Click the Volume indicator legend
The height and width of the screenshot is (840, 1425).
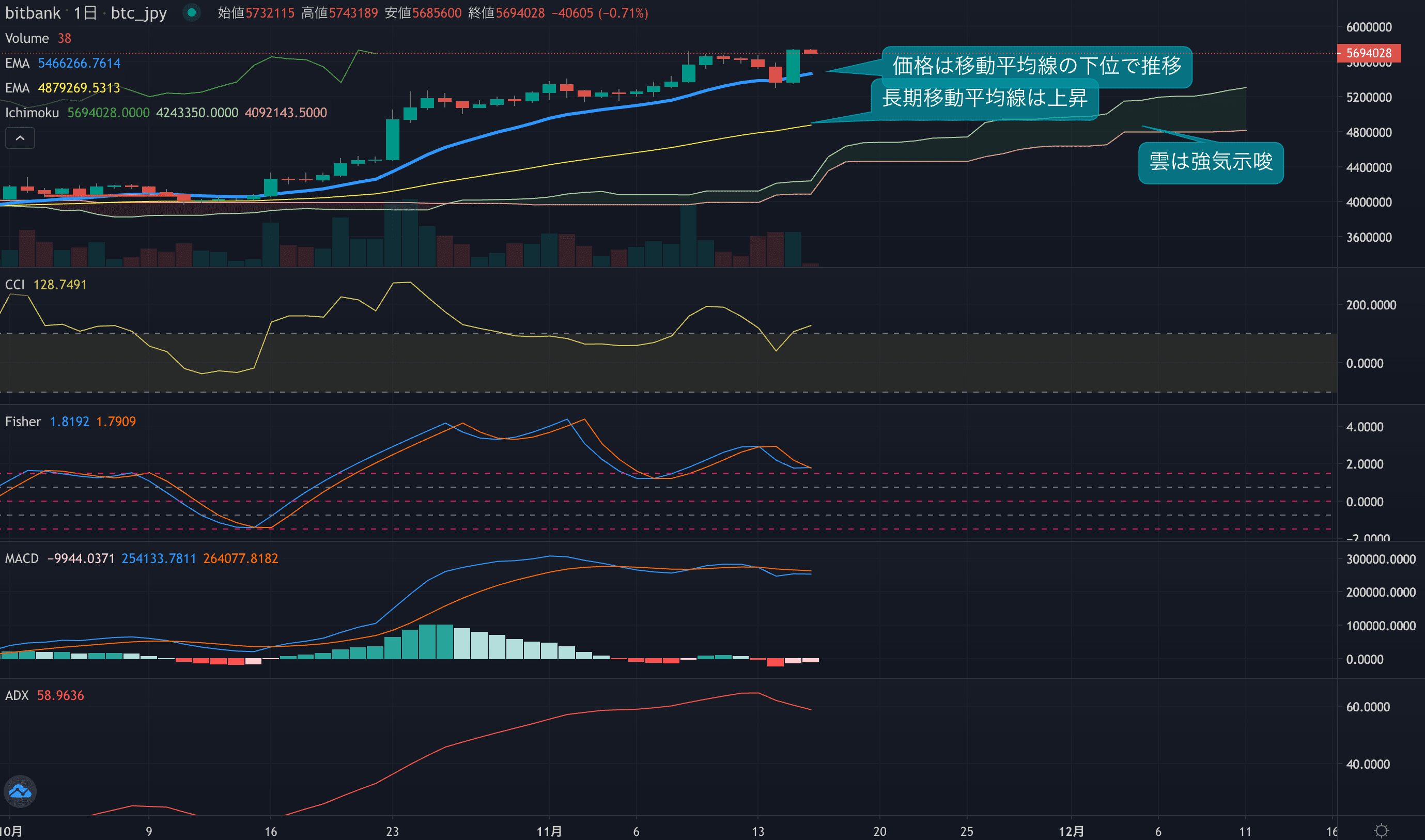tap(27, 38)
